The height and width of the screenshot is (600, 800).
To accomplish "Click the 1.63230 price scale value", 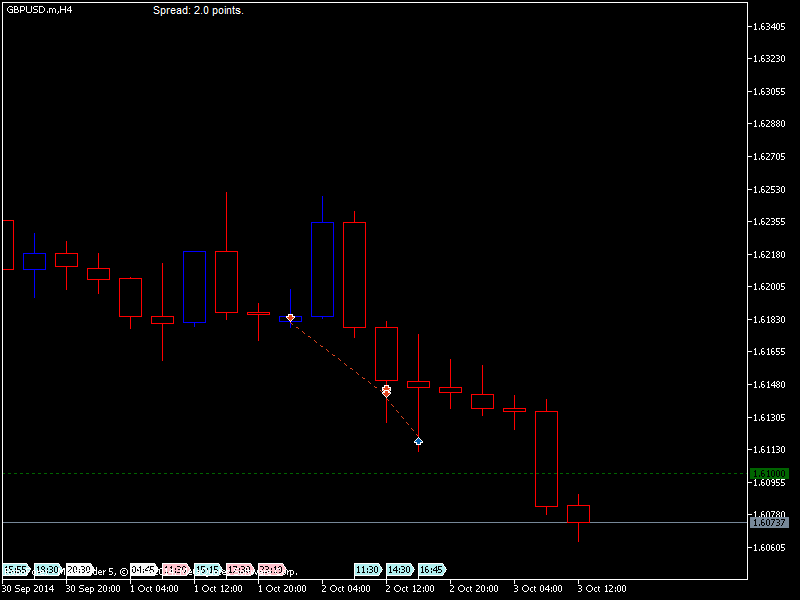I will [x=769, y=59].
